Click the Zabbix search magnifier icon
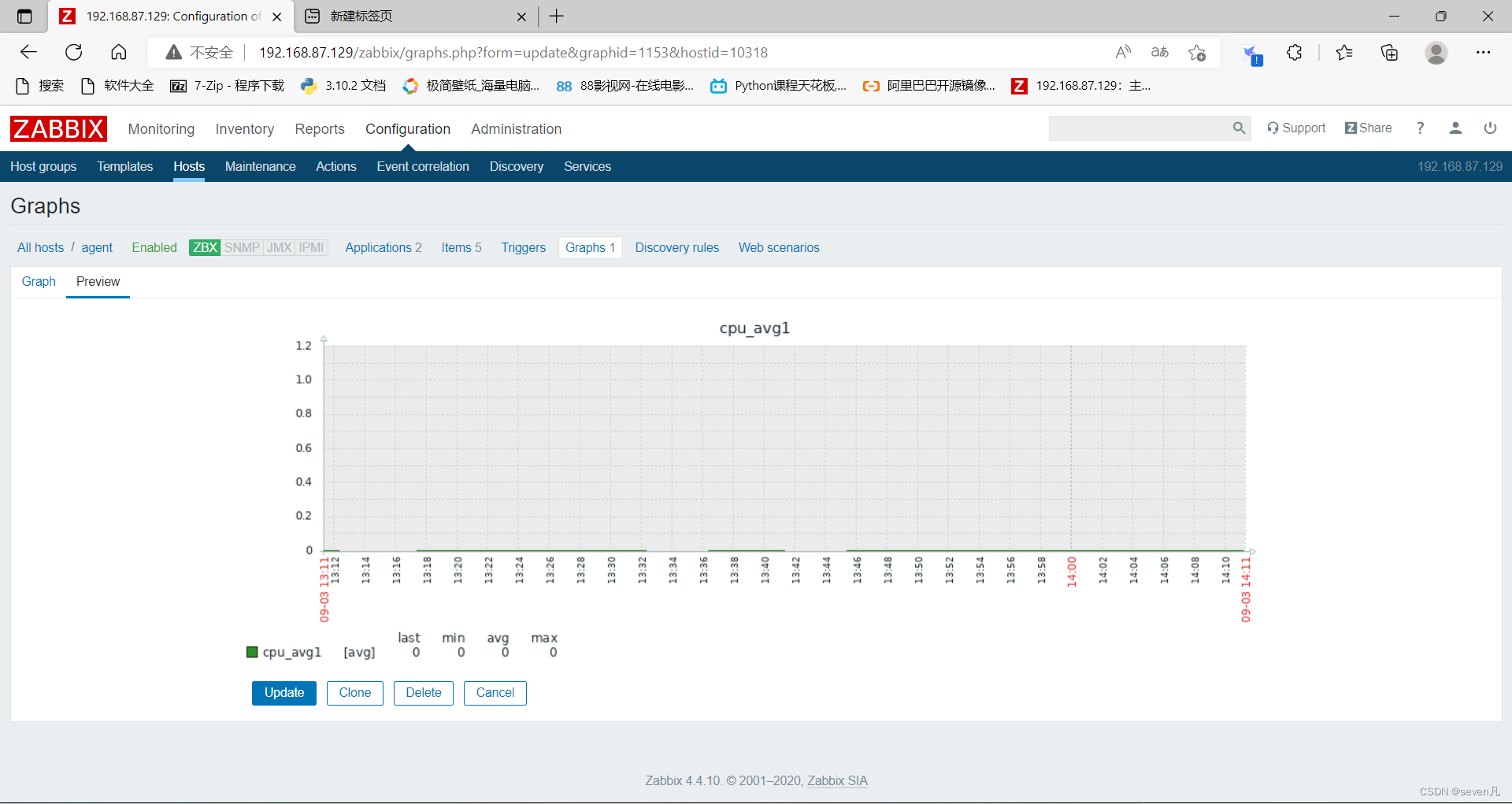The width and height of the screenshot is (1512, 804). (1239, 128)
